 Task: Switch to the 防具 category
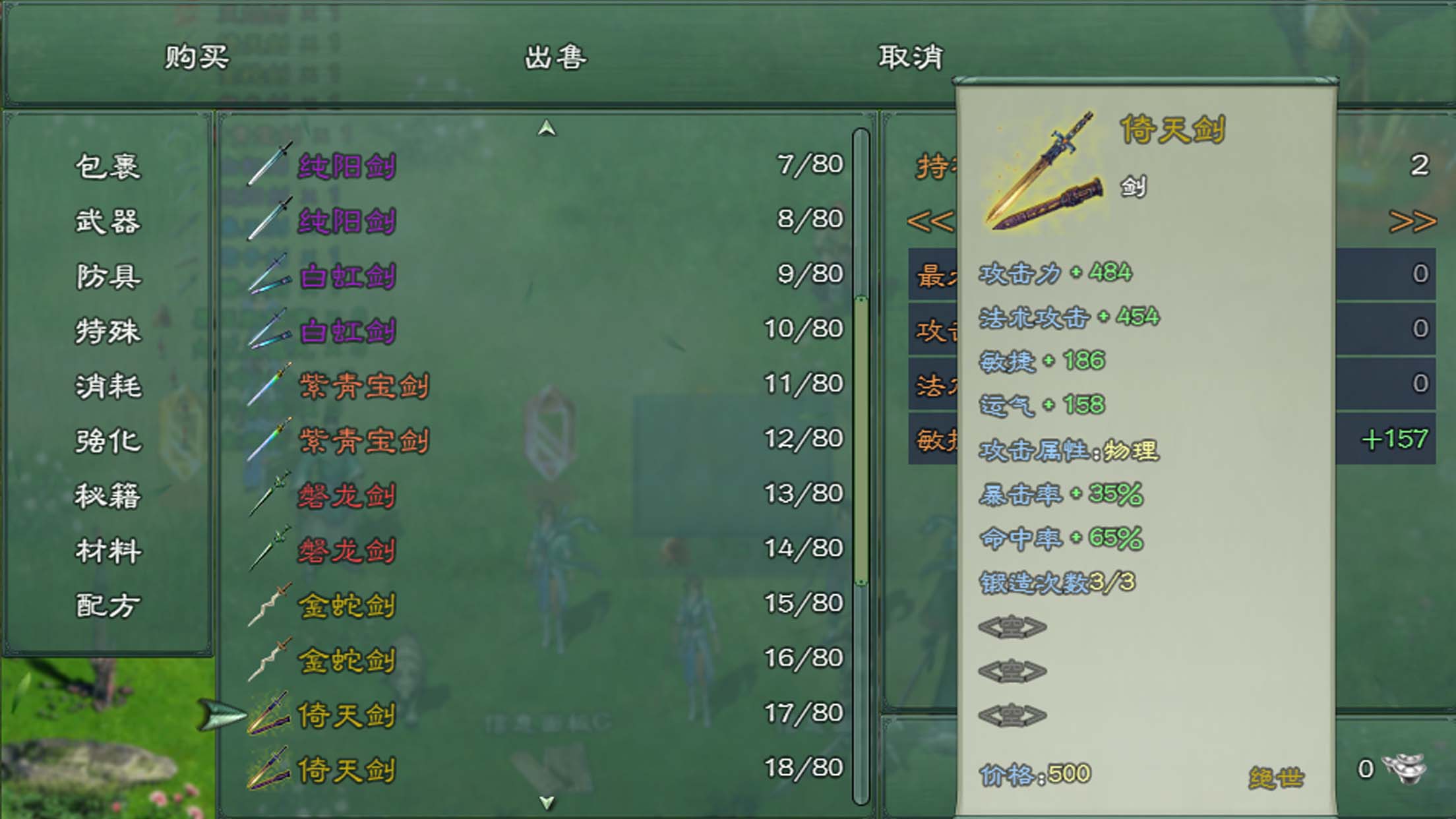tap(107, 276)
